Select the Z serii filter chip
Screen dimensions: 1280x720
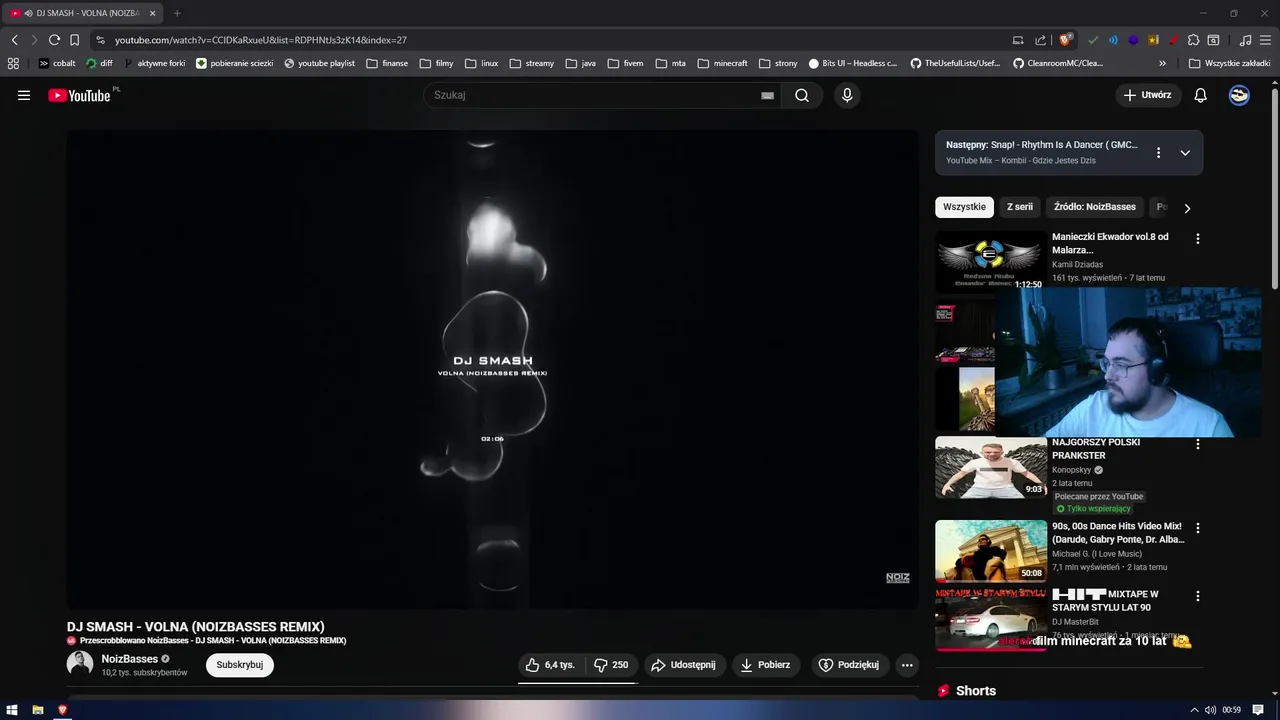click(x=1019, y=207)
